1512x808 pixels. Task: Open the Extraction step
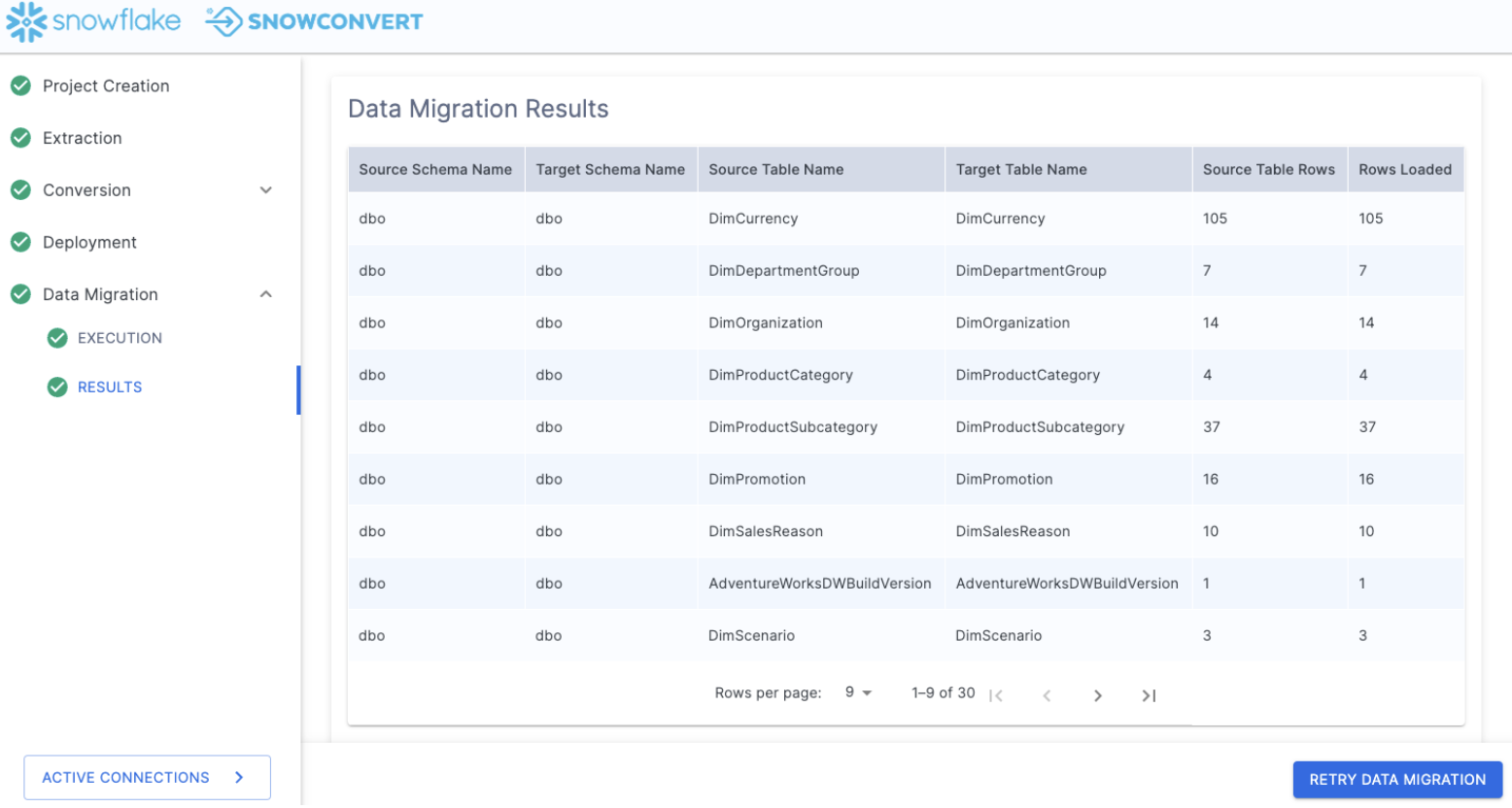(83, 139)
